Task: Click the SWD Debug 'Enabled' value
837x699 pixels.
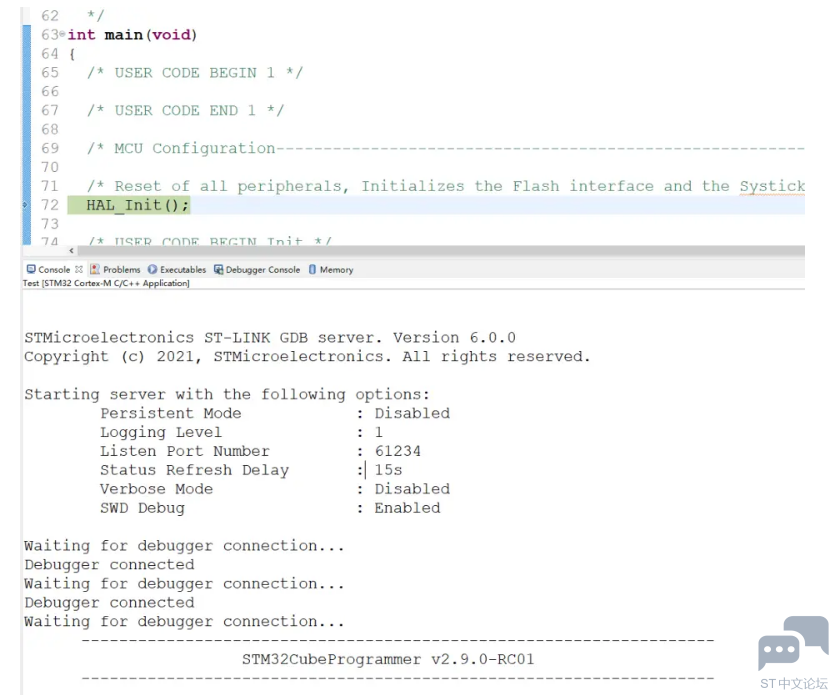Action: [407, 508]
